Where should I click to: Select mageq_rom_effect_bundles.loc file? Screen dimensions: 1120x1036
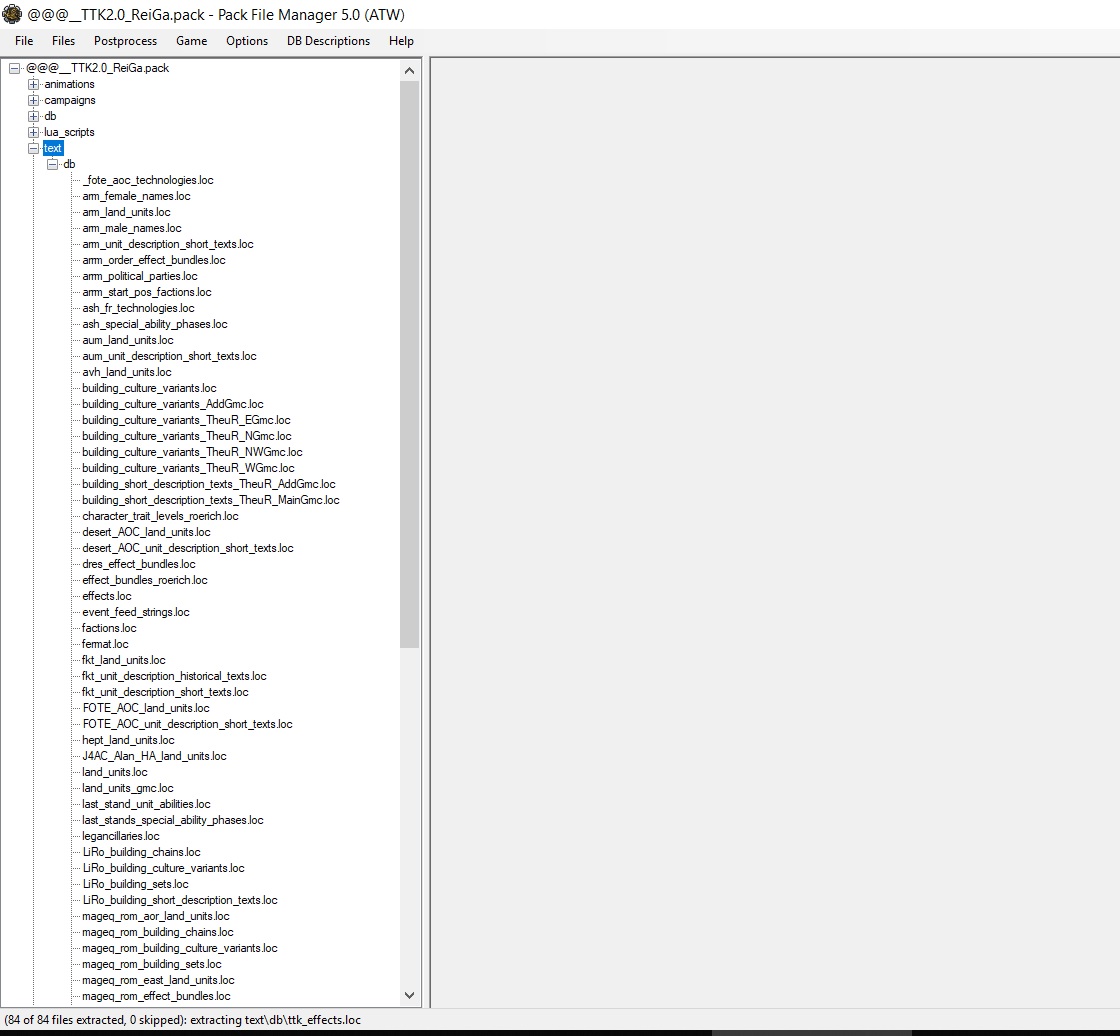tap(156, 996)
